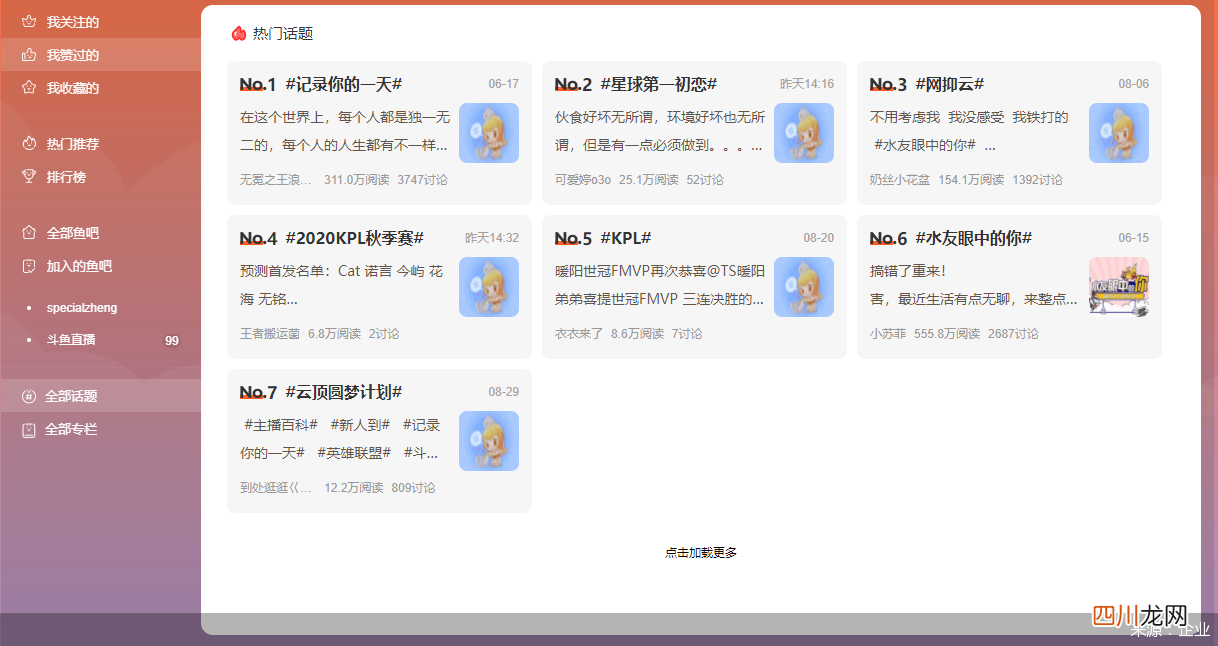Click thumbnail of the #云顶圆梦计划# card
Viewport: 1218px width, 646px height.
[489, 441]
